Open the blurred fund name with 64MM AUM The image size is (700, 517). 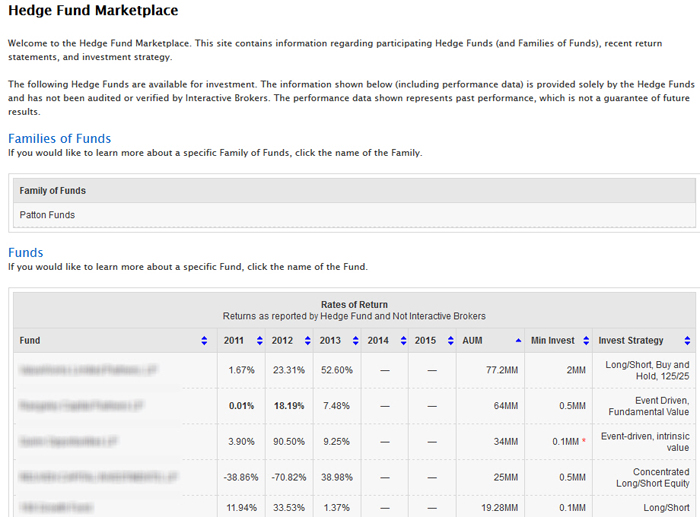coord(84,406)
